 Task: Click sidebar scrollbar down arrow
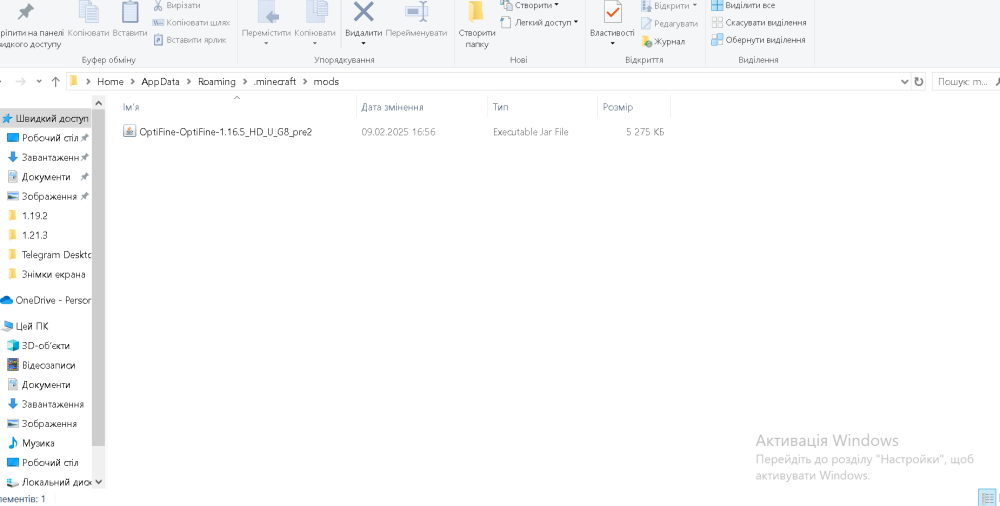(98, 482)
